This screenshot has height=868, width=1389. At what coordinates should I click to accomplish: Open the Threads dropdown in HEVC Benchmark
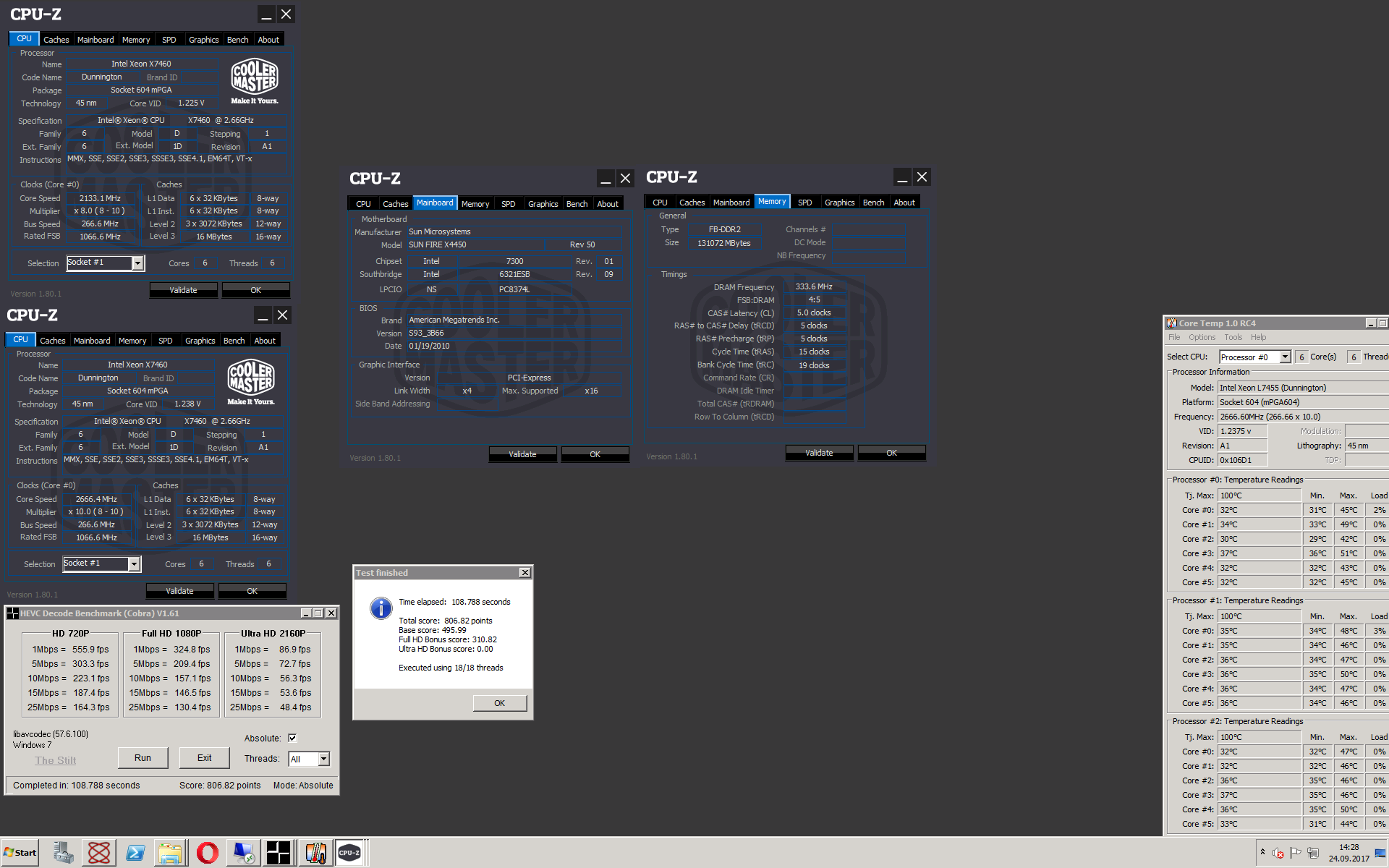(323, 759)
